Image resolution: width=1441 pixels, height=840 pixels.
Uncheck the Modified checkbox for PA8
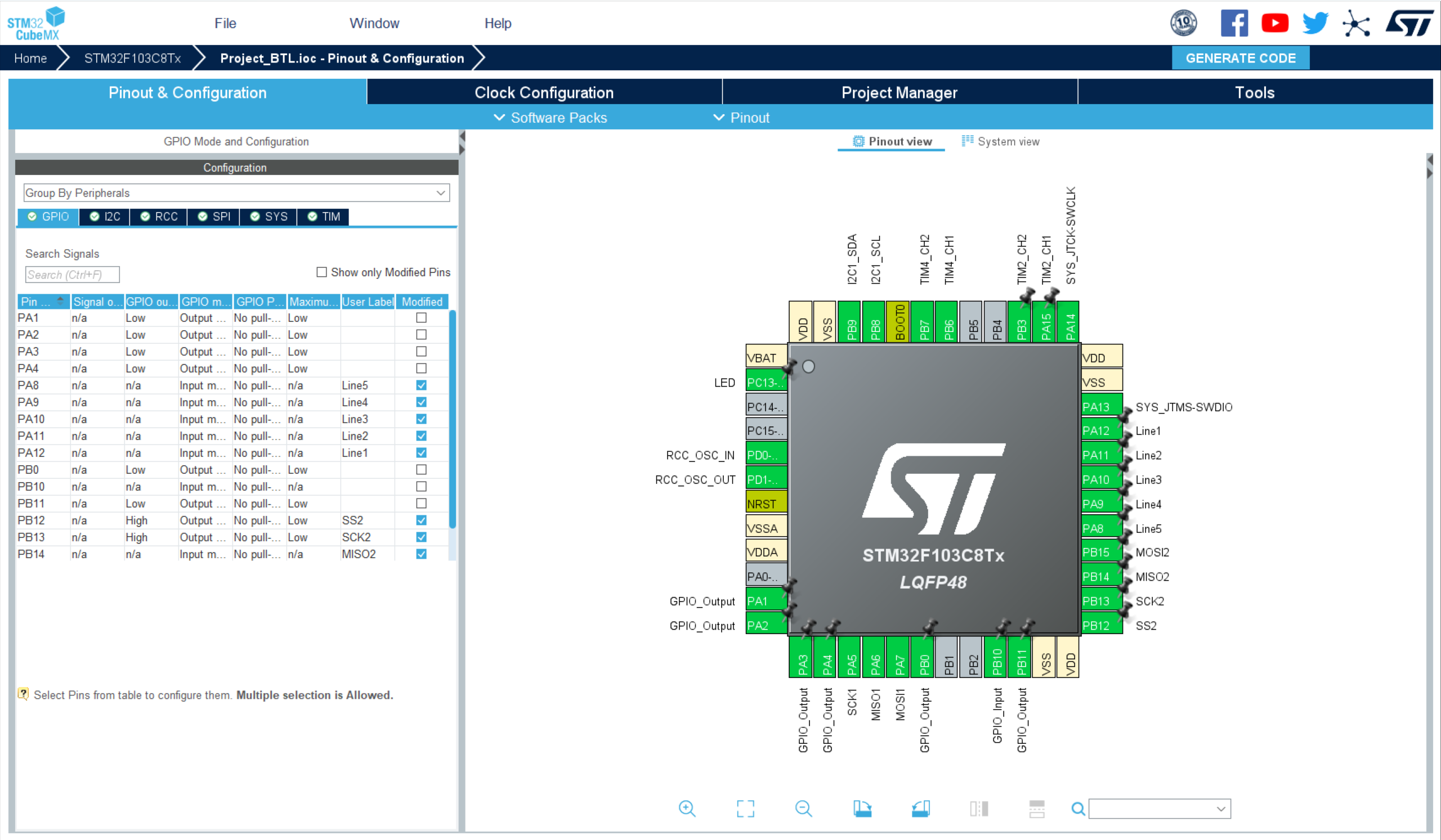pos(422,385)
